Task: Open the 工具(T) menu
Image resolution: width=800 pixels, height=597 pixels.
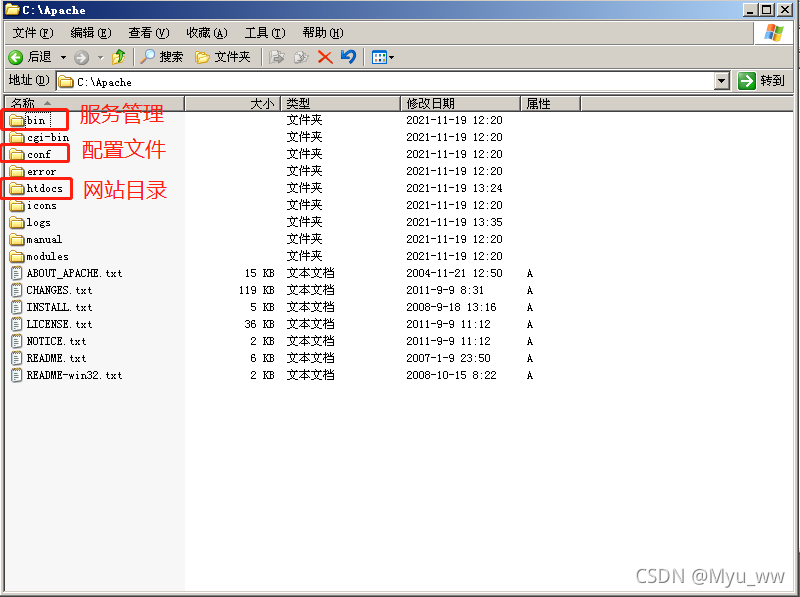Action: point(265,33)
